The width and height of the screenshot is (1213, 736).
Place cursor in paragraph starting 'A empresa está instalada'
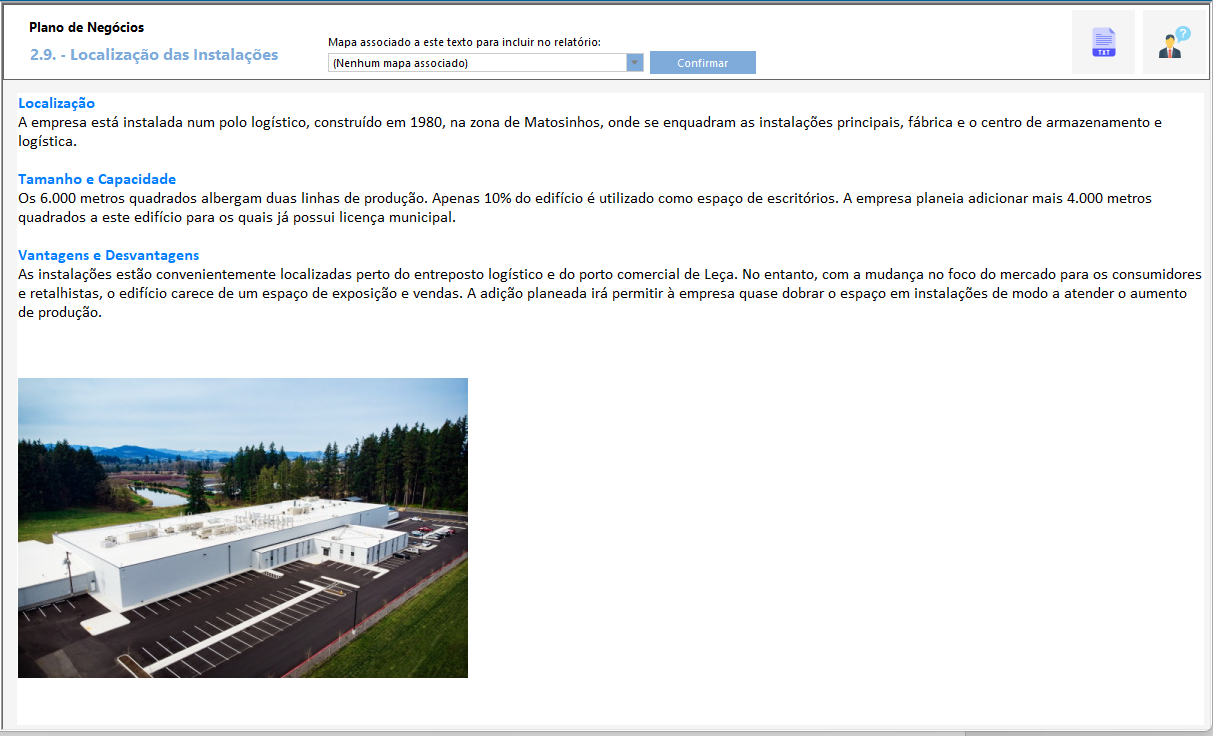pos(590,132)
